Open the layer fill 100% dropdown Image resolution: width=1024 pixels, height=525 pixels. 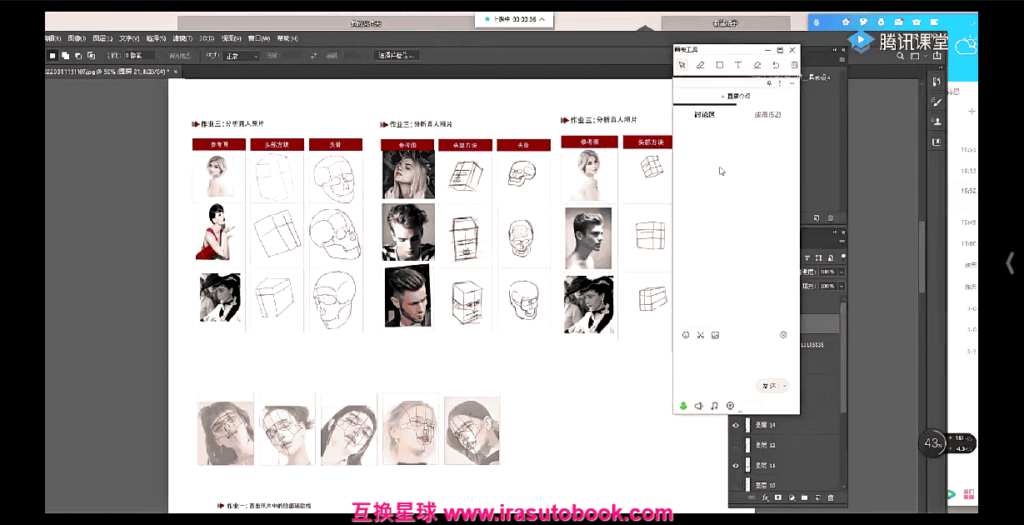(x=841, y=286)
